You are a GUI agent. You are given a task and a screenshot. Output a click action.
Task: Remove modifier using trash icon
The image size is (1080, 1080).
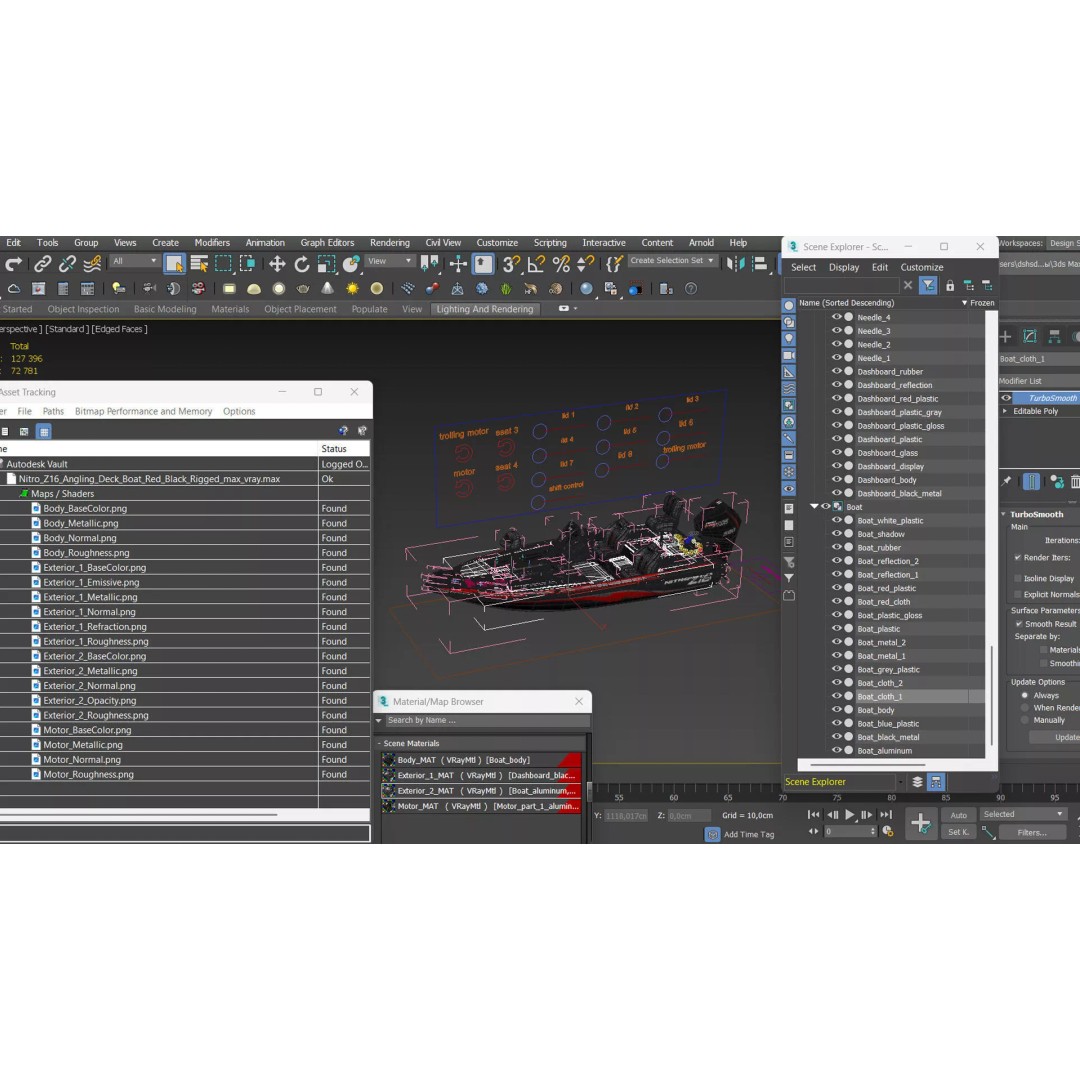point(1075,481)
